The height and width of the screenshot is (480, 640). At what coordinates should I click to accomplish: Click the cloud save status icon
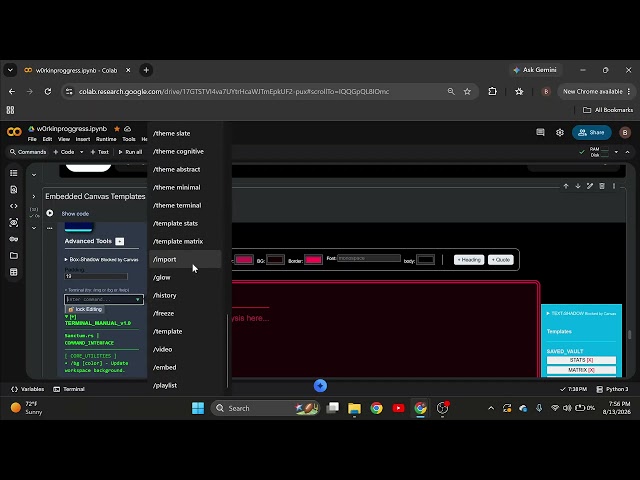(x=128, y=129)
